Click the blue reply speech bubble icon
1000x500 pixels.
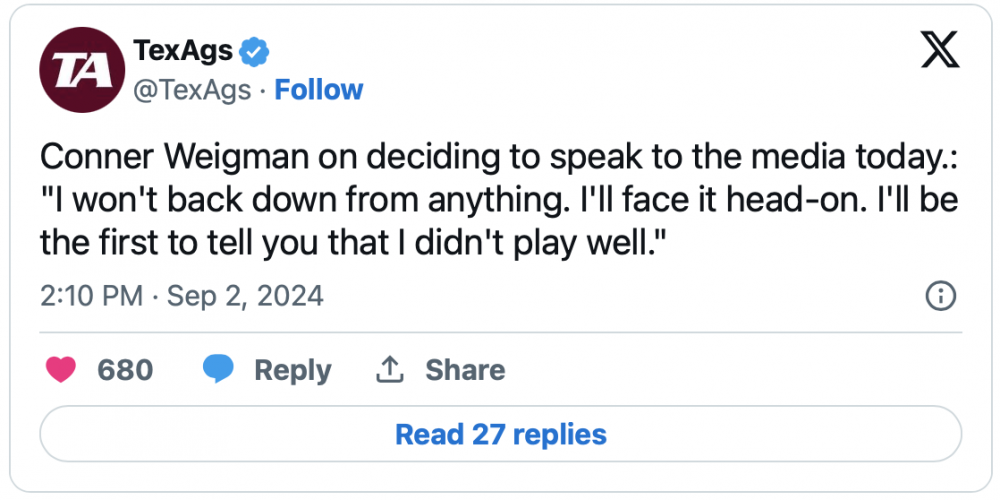point(218,370)
